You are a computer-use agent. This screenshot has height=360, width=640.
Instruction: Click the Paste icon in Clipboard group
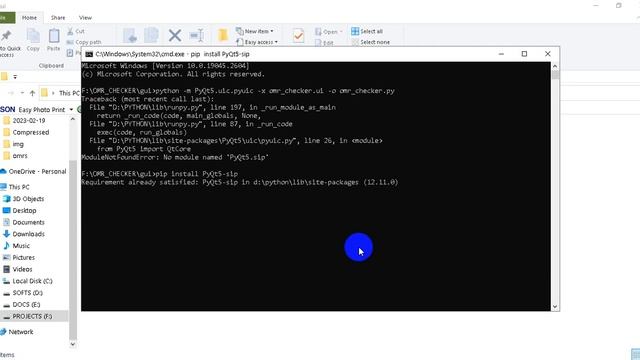click(x=53, y=36)
